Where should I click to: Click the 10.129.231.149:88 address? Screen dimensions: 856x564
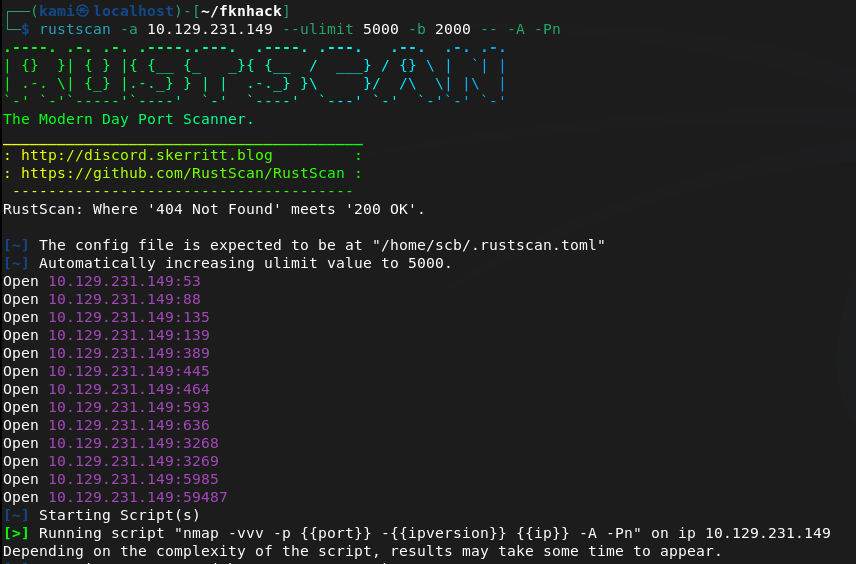click(x=124, y=299)
